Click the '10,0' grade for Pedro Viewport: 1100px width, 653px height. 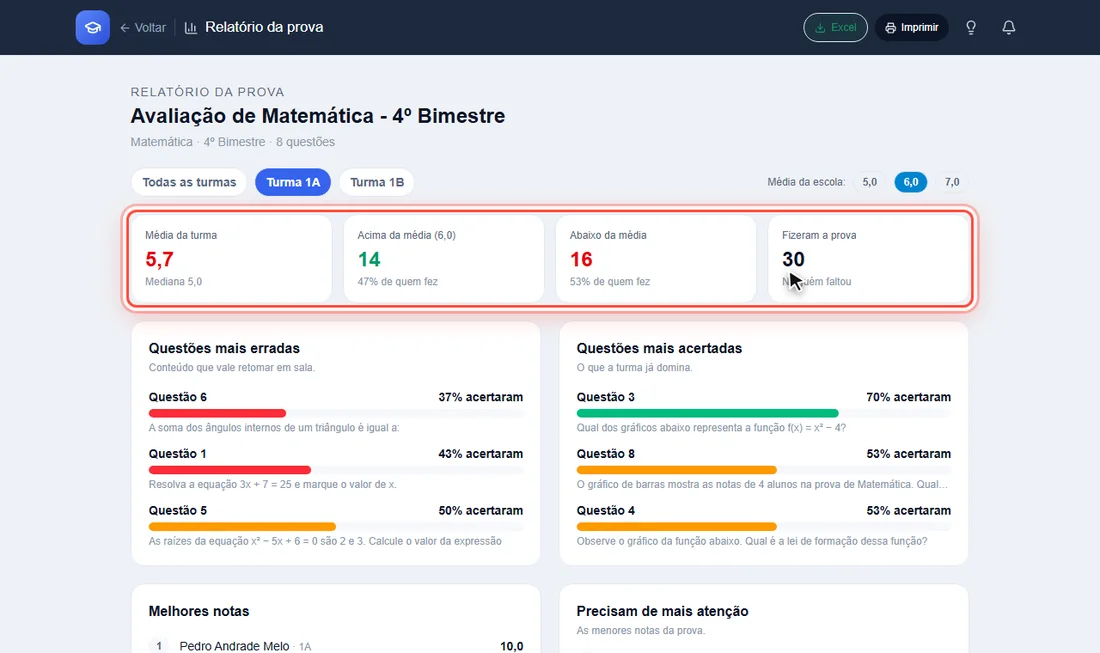coord(511,646)
